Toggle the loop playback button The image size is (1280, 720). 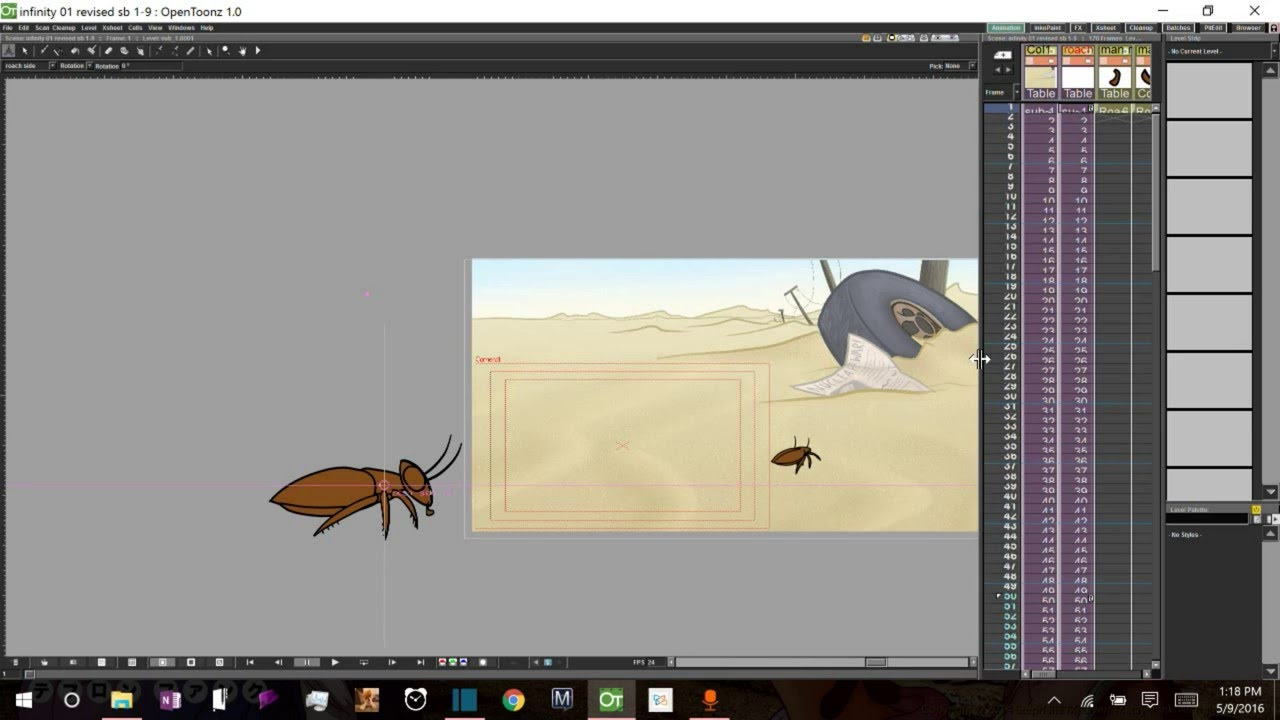coord(363,662)
